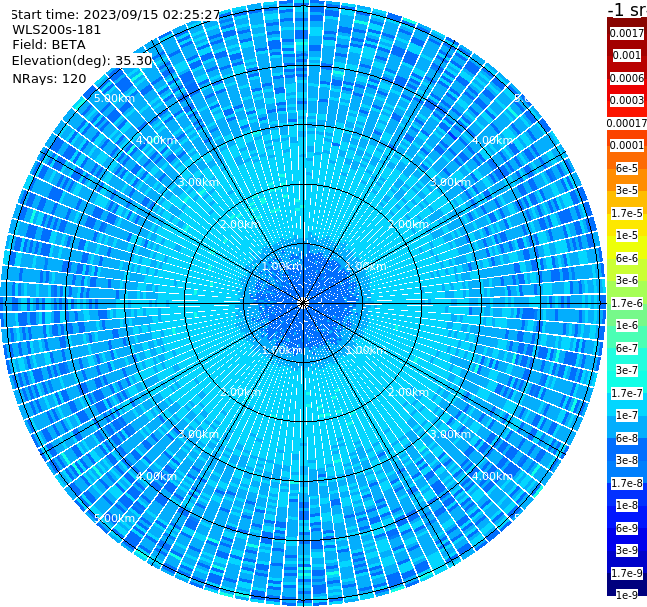Click the 0.0017 colorbar label
The width and height of the screenshot is (647, 607).
coord(627,33)
